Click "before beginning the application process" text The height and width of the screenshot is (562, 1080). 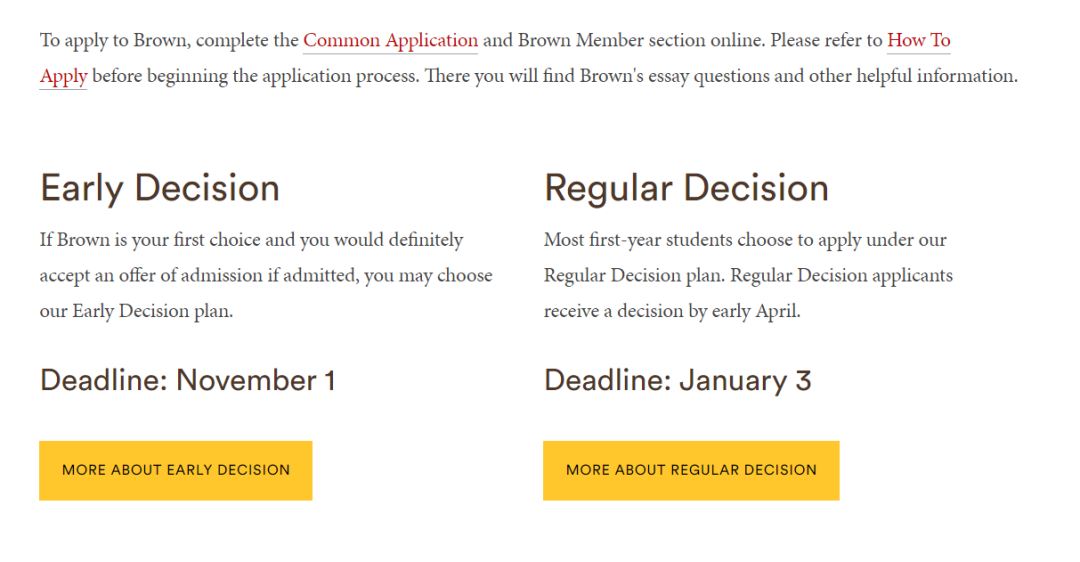(x=255, y=76)
